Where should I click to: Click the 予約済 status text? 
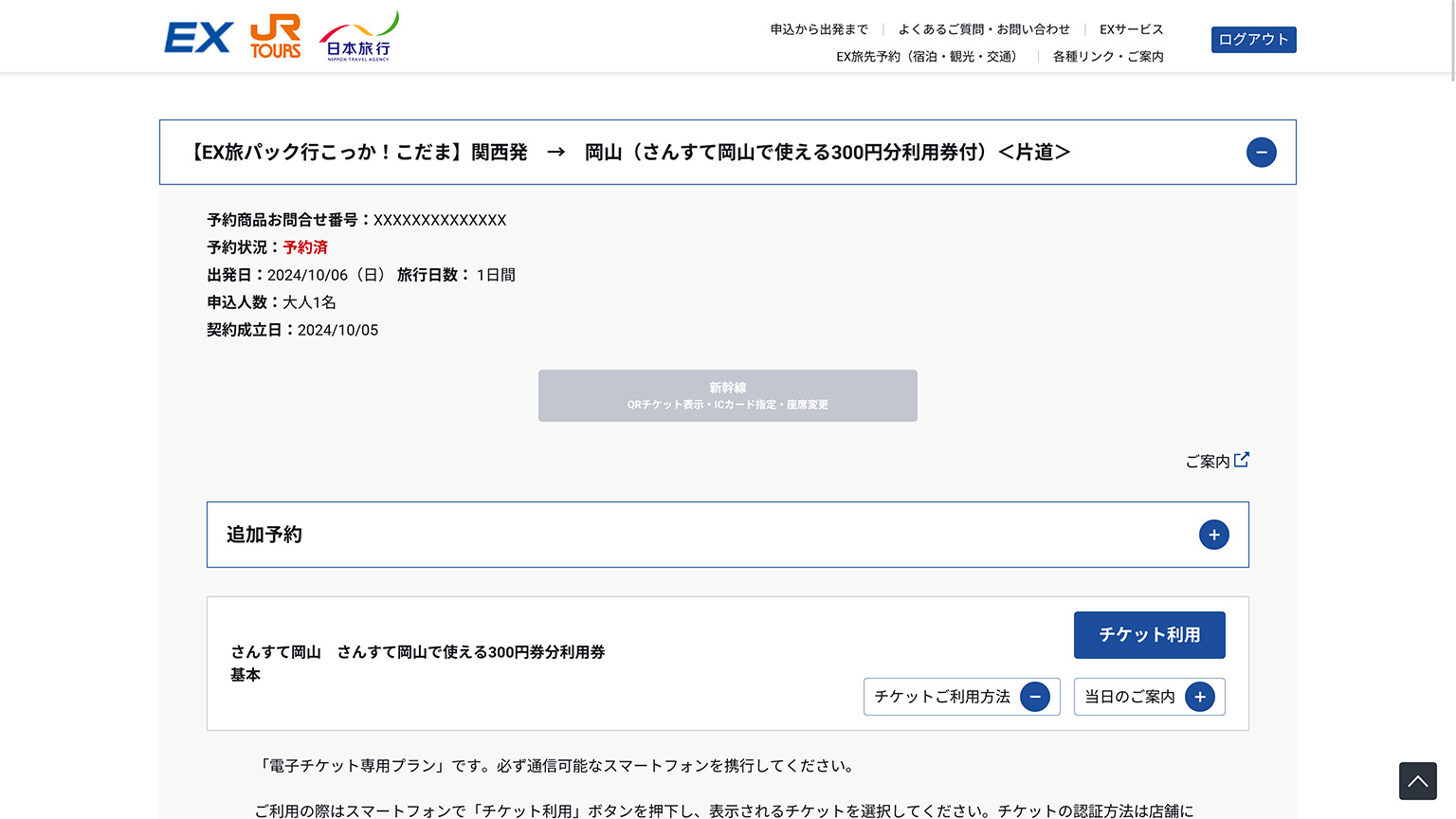pyautogui.click(x=305, y=247)
